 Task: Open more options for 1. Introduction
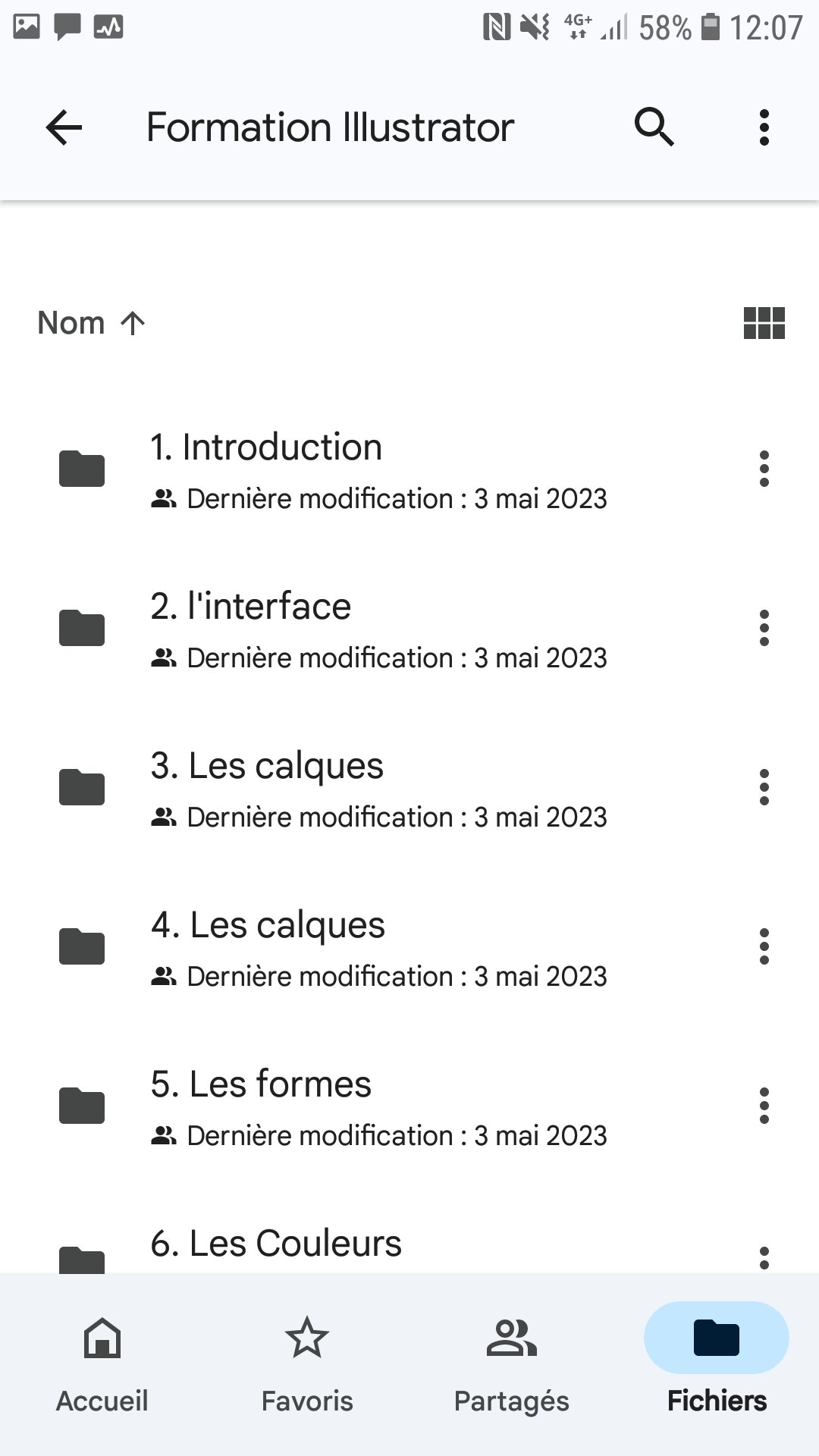764,469
